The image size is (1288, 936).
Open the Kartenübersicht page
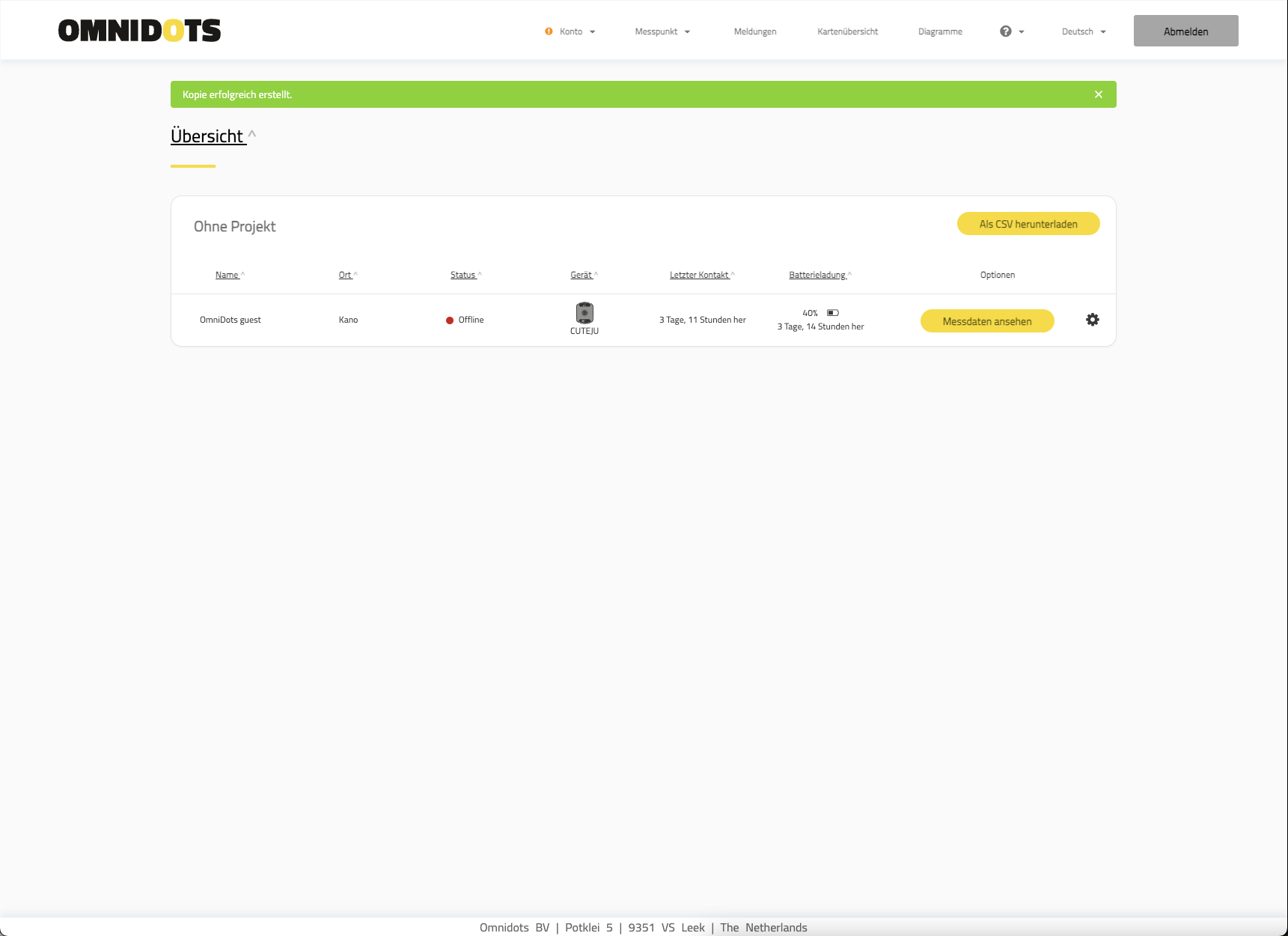(x=847, y=31)
